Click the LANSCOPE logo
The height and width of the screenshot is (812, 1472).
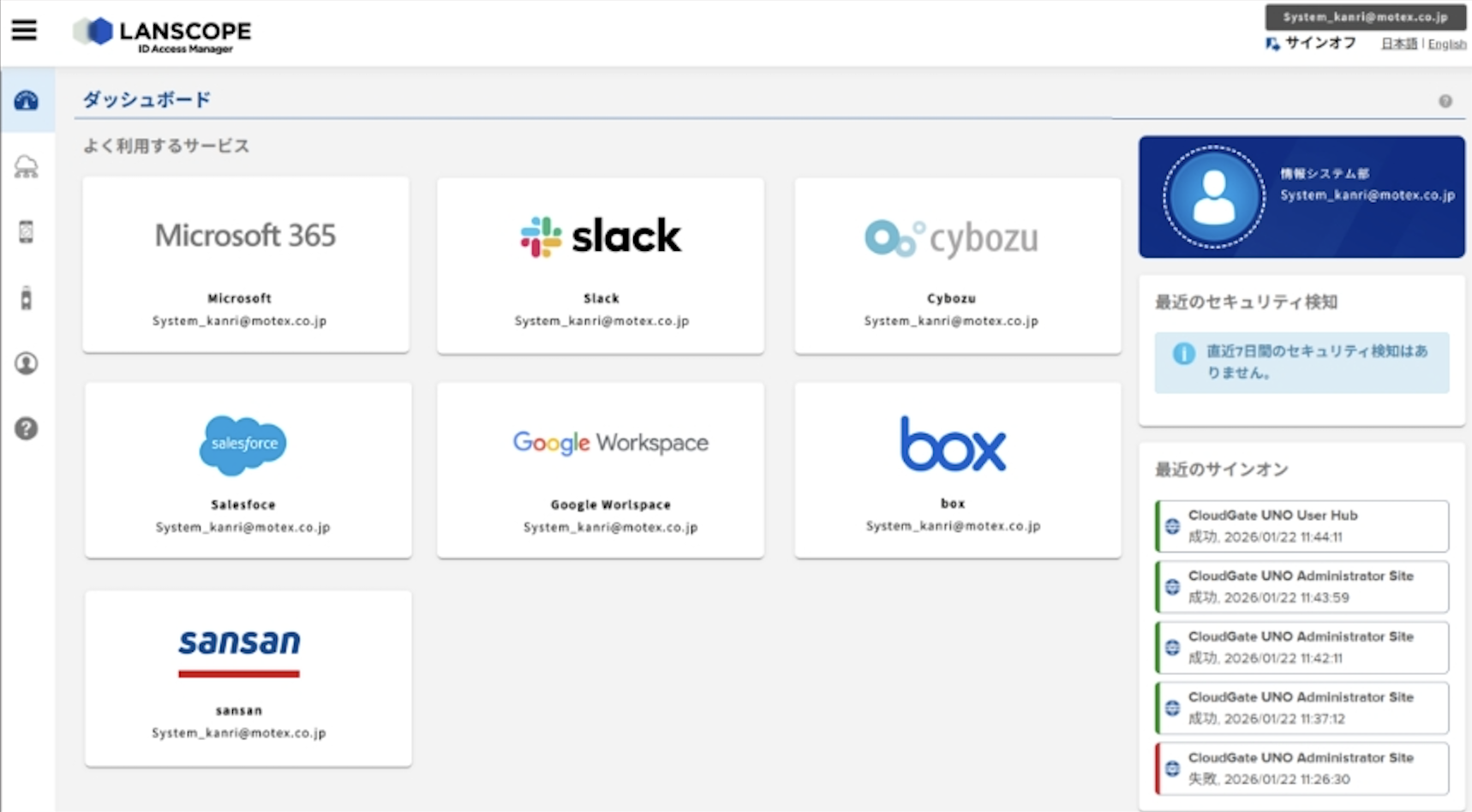[163, 34]
